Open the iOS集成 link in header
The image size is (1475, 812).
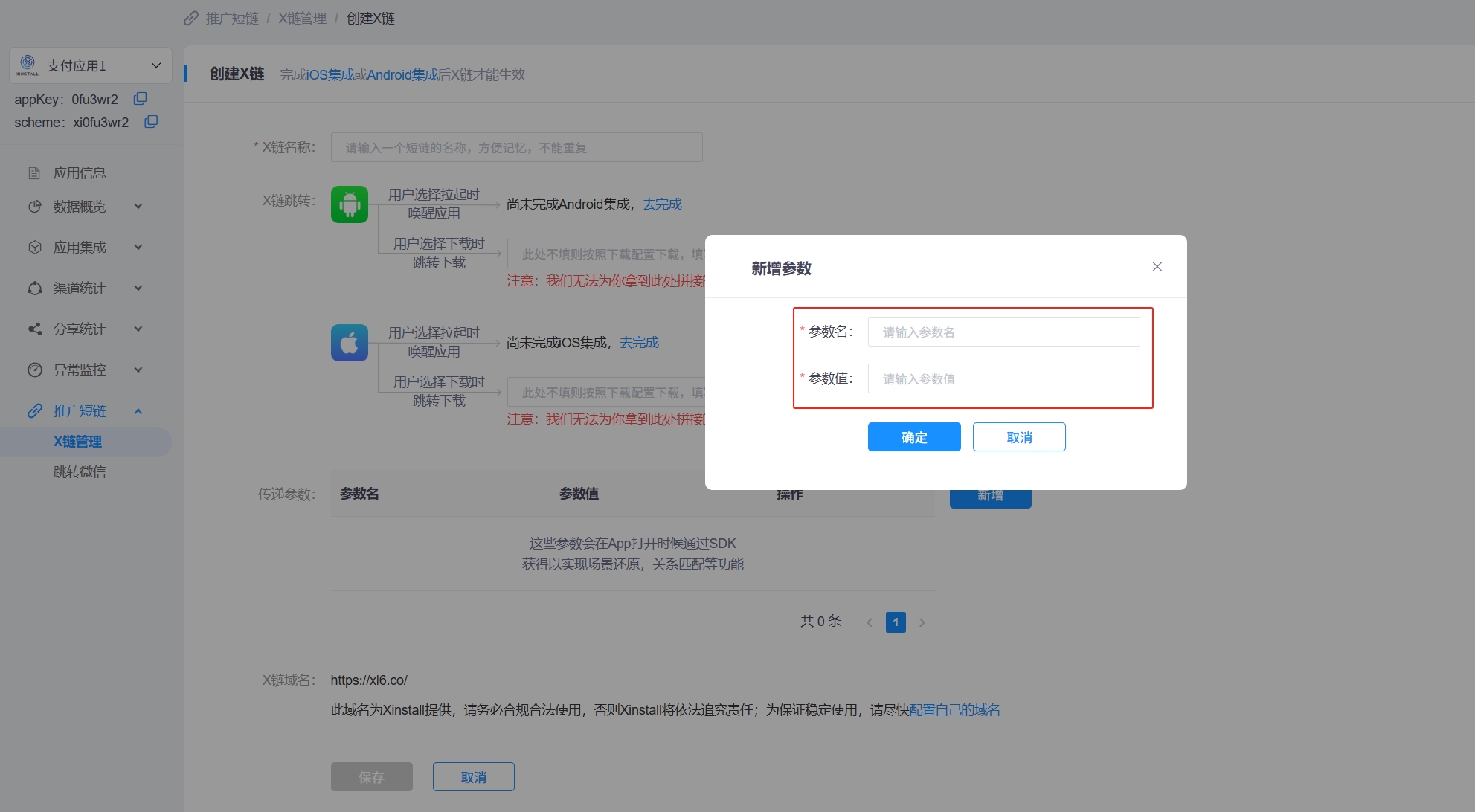coord(330,74)
